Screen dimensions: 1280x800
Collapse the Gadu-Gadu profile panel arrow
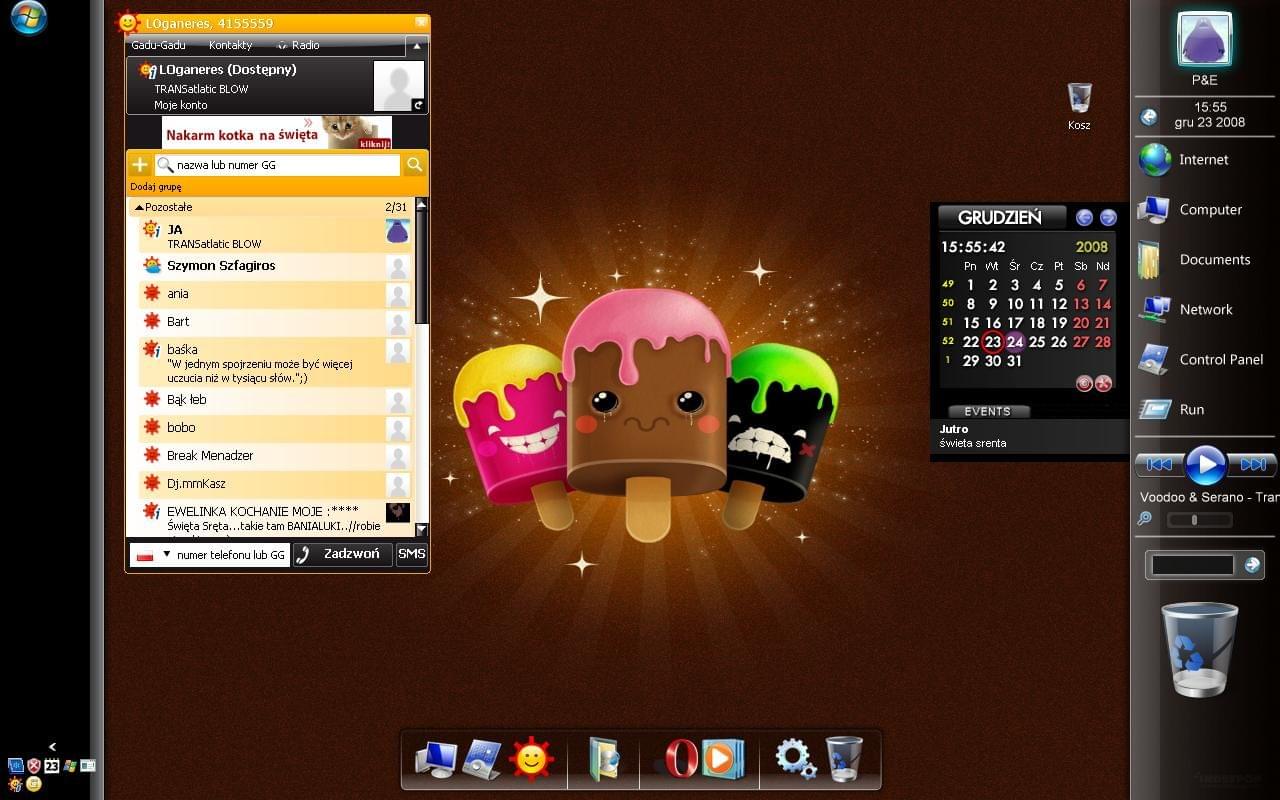[417, 45]
